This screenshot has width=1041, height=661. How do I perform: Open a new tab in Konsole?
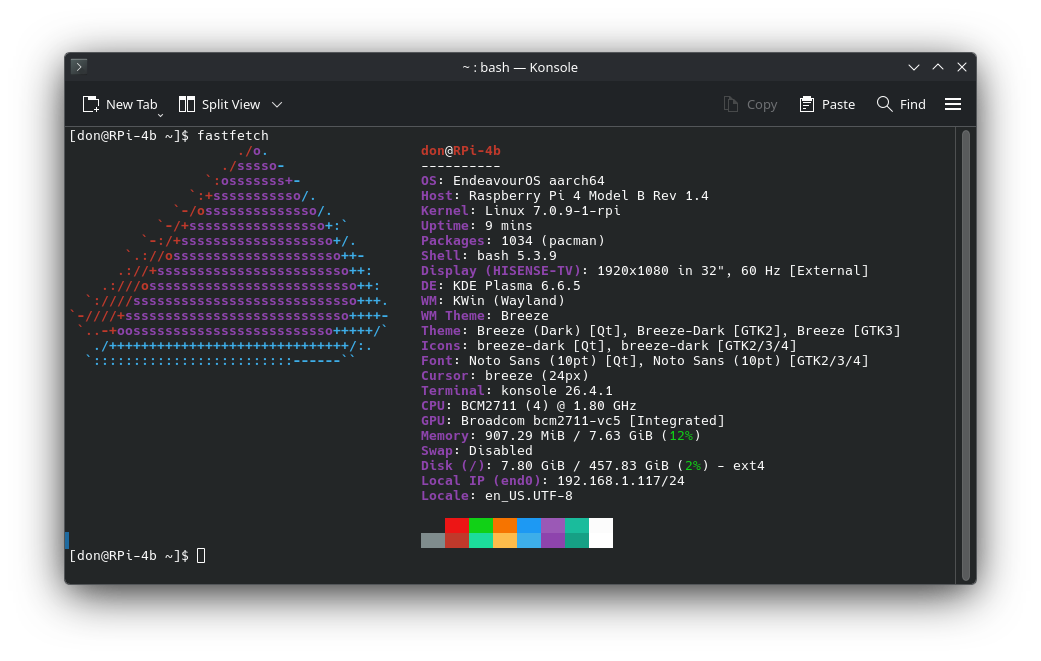[x=120, y=104]
